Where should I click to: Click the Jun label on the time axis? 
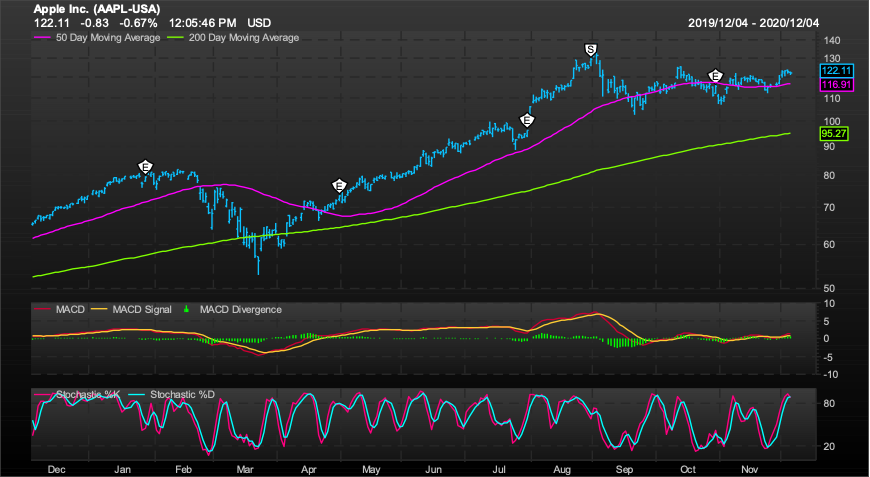tap(433, 470)
